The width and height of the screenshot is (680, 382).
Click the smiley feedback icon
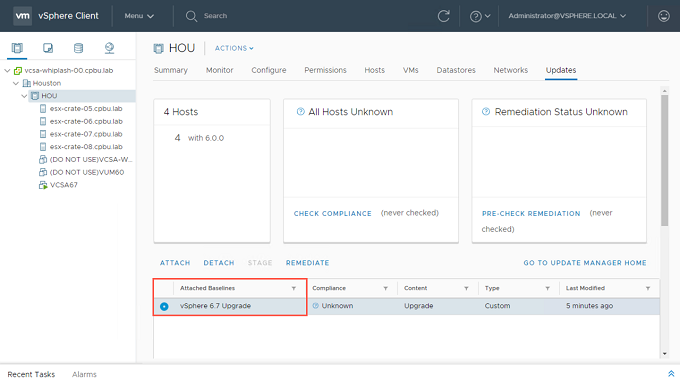664,16
